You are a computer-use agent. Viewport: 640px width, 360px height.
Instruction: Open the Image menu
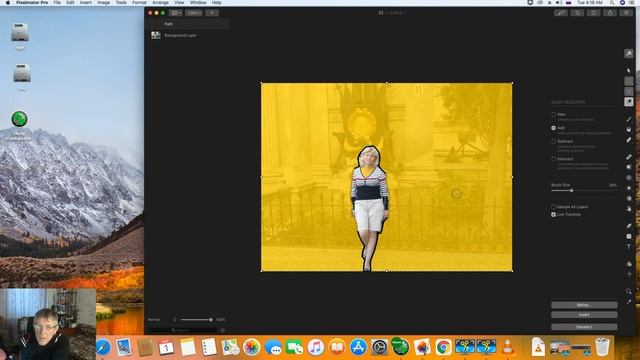point(103,2)
